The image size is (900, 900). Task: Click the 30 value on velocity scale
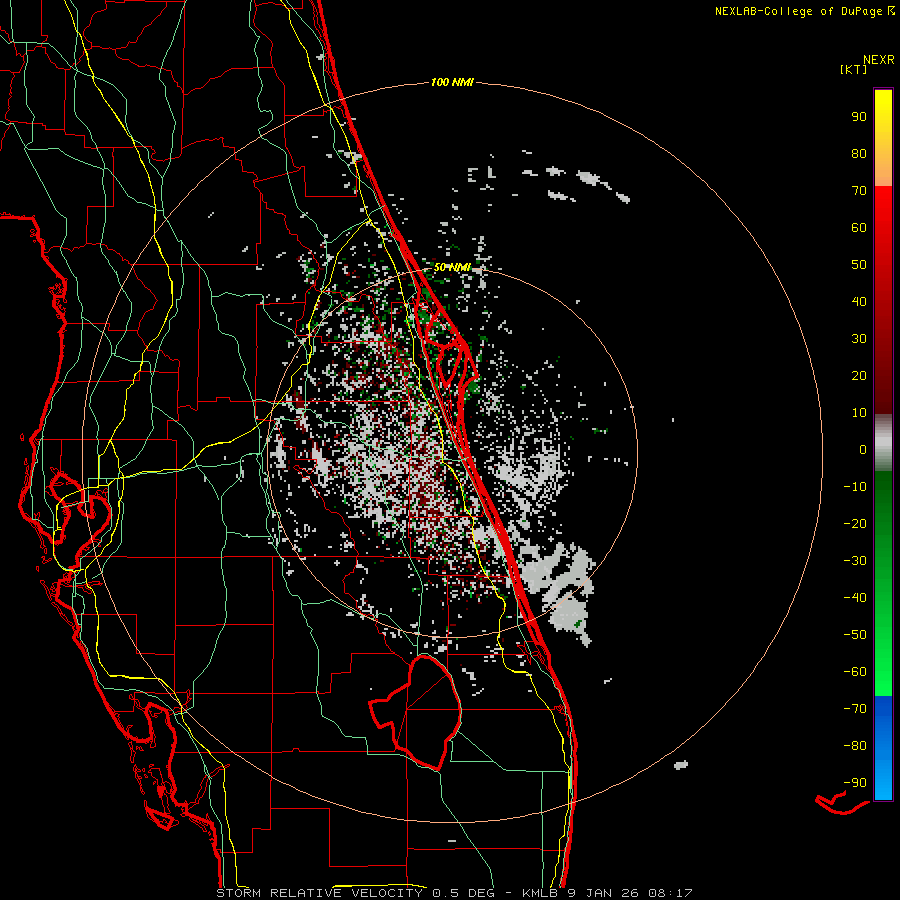pyautogui.click(x=859, y=339)
